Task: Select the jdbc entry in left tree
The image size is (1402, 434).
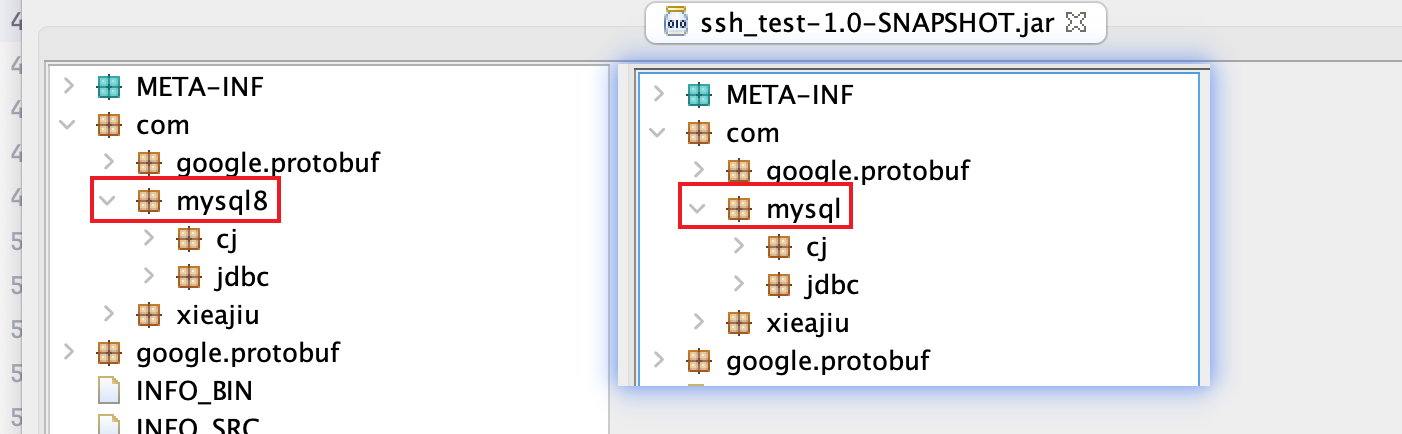Action: (242, 277)
